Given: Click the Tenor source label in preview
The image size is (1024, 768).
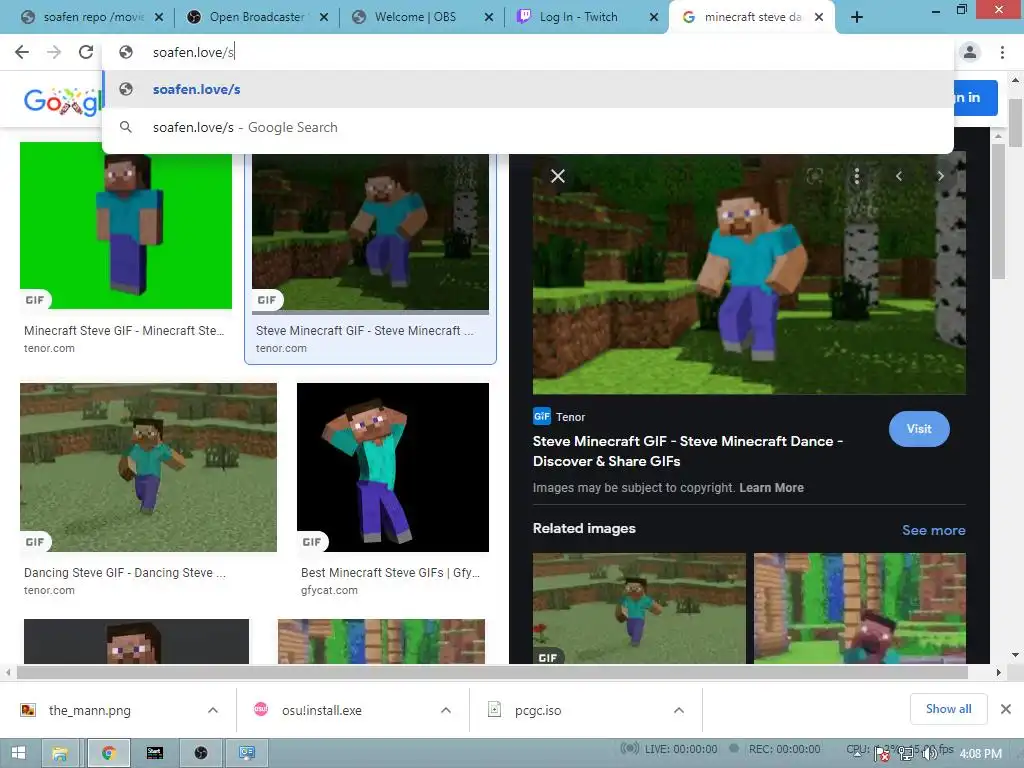Looking at the screenshot, I should [x=570, y=417].
